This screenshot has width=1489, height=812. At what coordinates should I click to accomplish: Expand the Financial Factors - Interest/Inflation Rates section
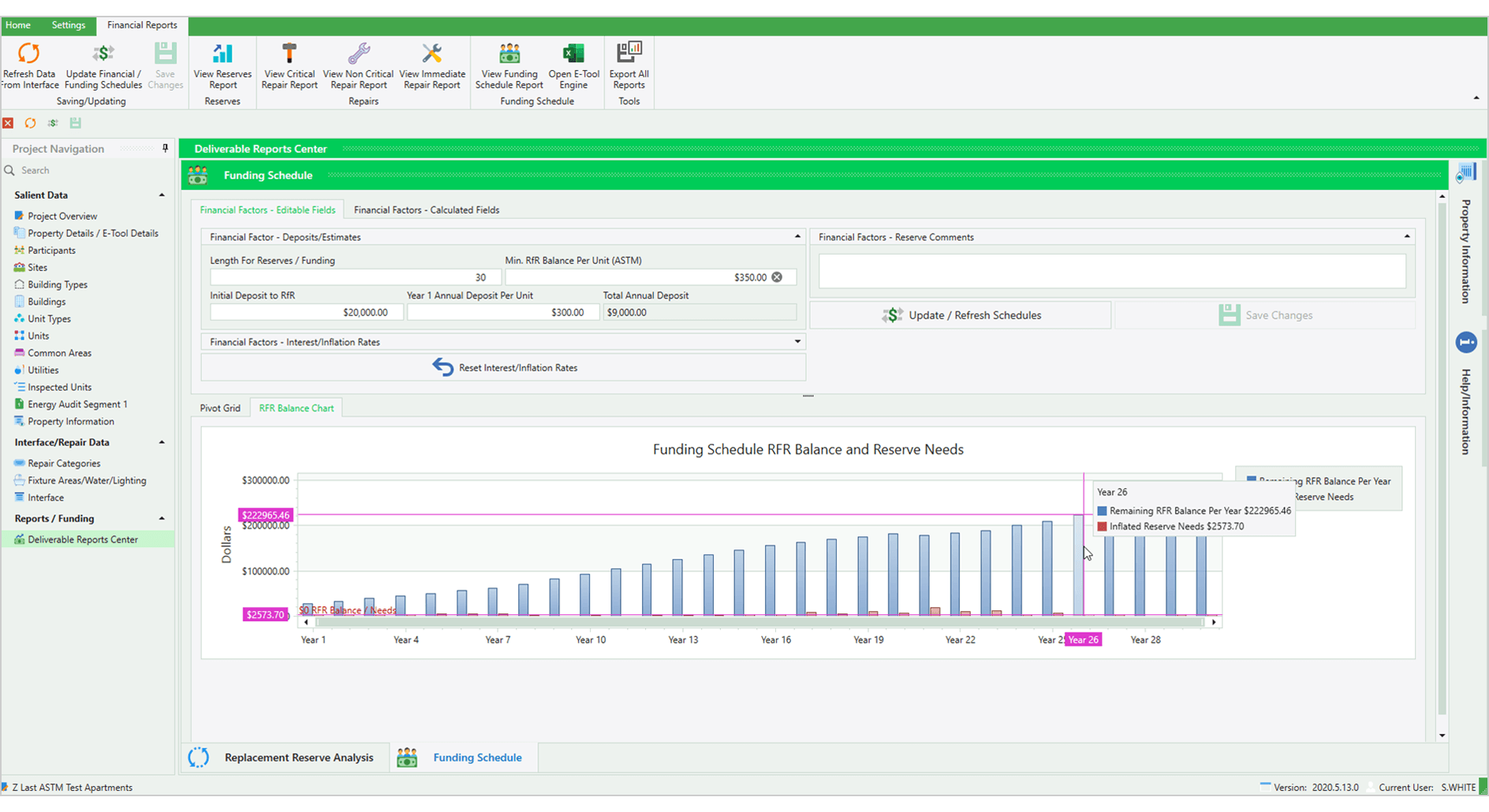click(x=797, y=341)
